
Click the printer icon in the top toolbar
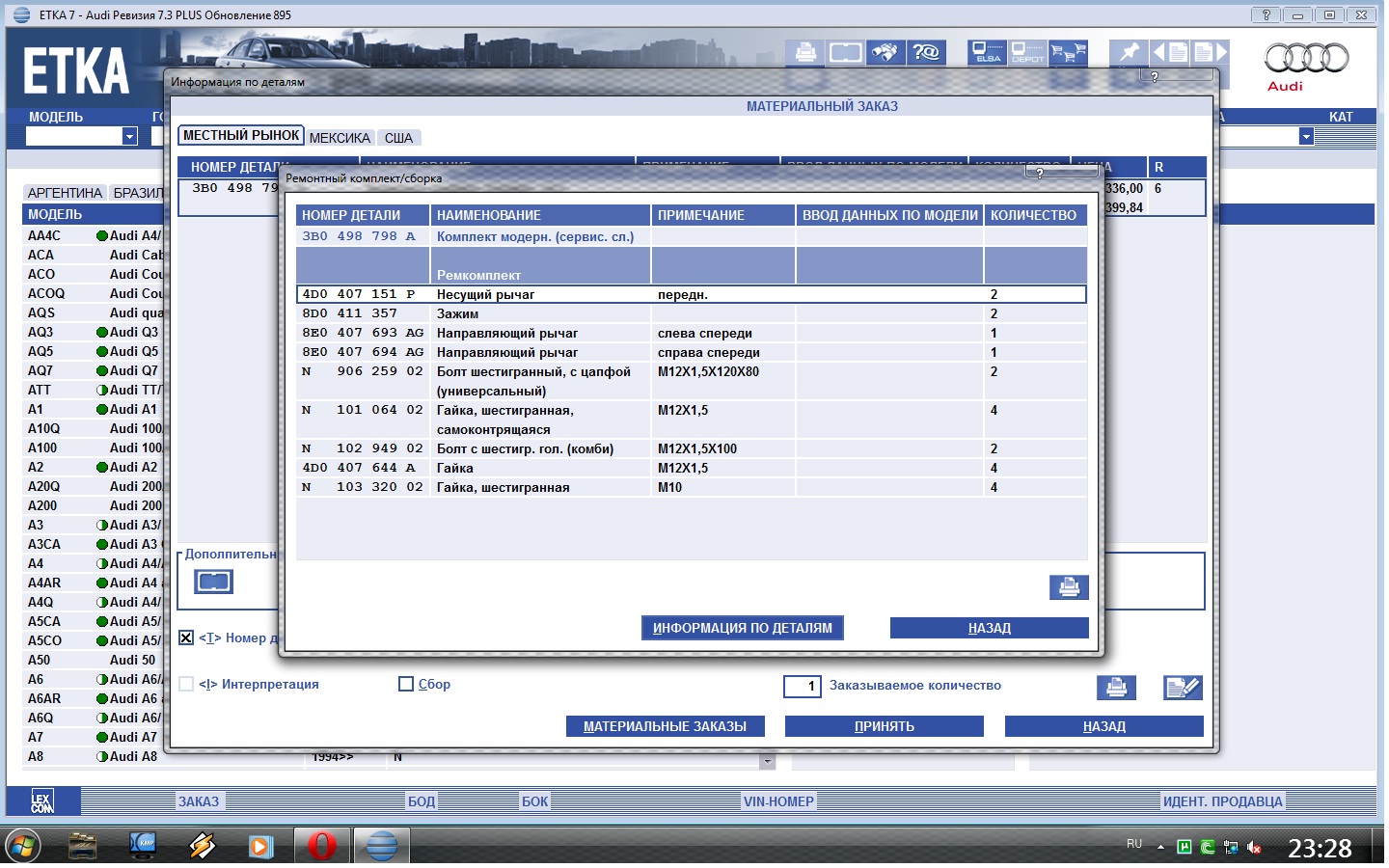[x=805, y=52]
